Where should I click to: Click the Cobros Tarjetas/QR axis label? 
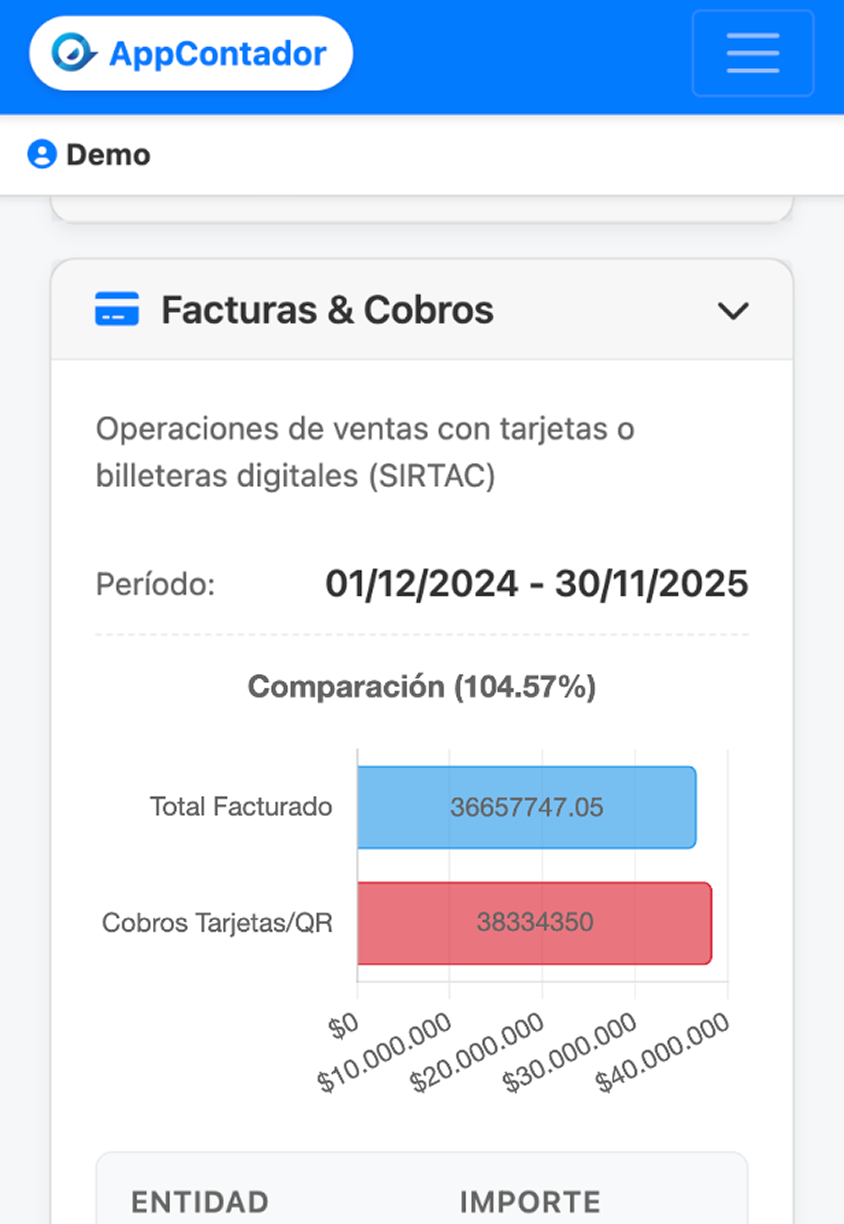[x=217, y=922]
